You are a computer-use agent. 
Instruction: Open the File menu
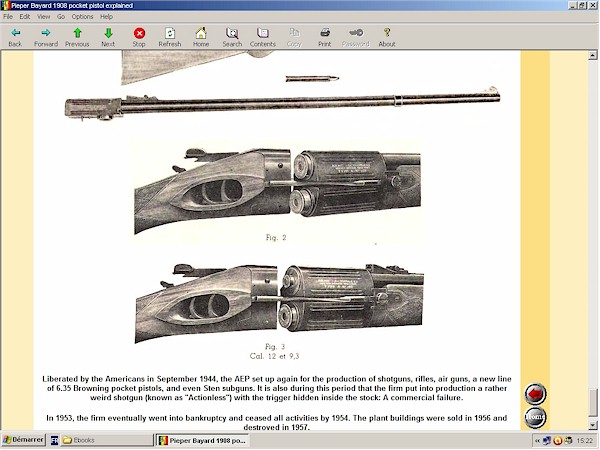(x=8, y=16)
